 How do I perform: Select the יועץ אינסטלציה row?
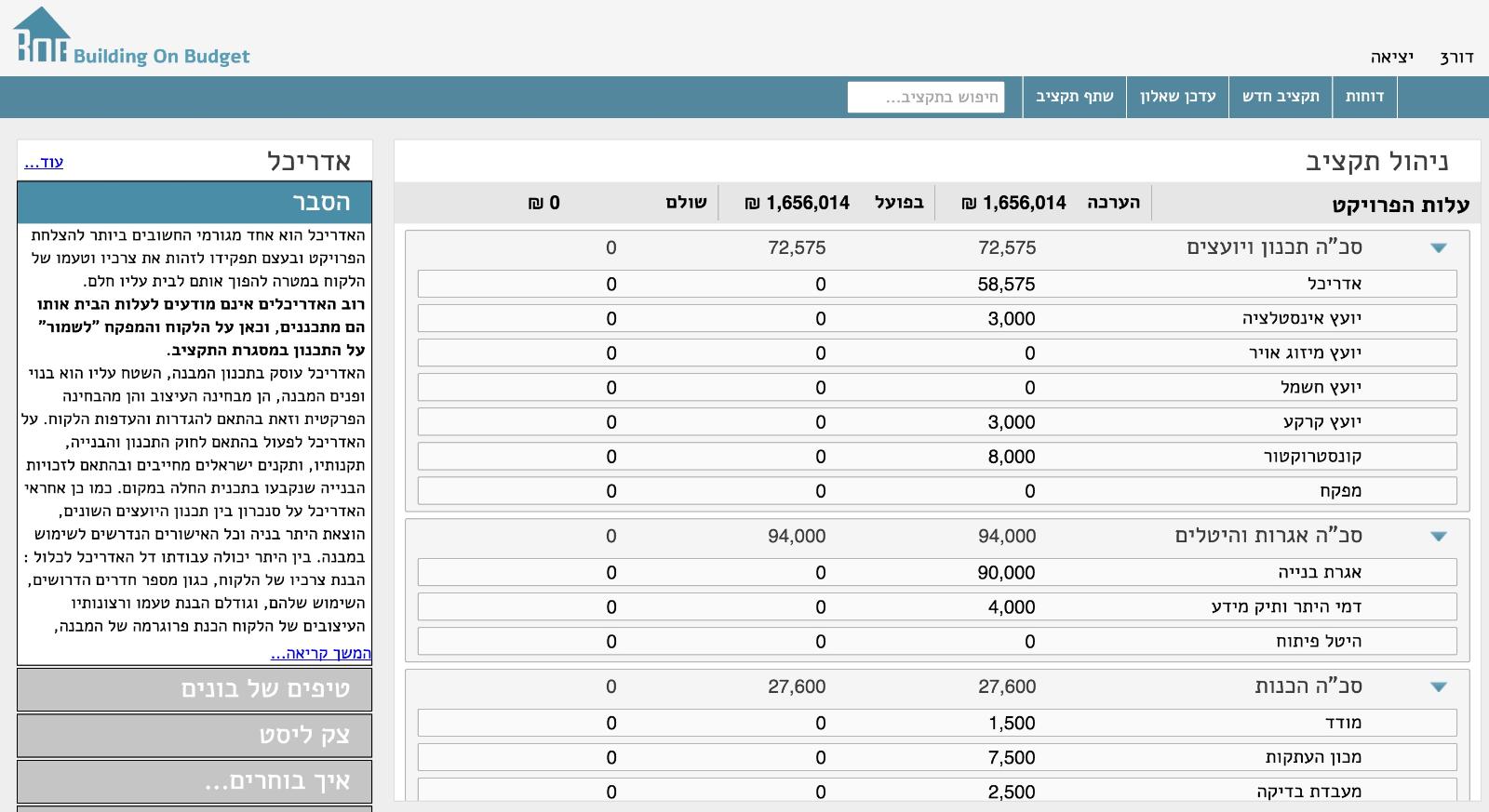937,318
